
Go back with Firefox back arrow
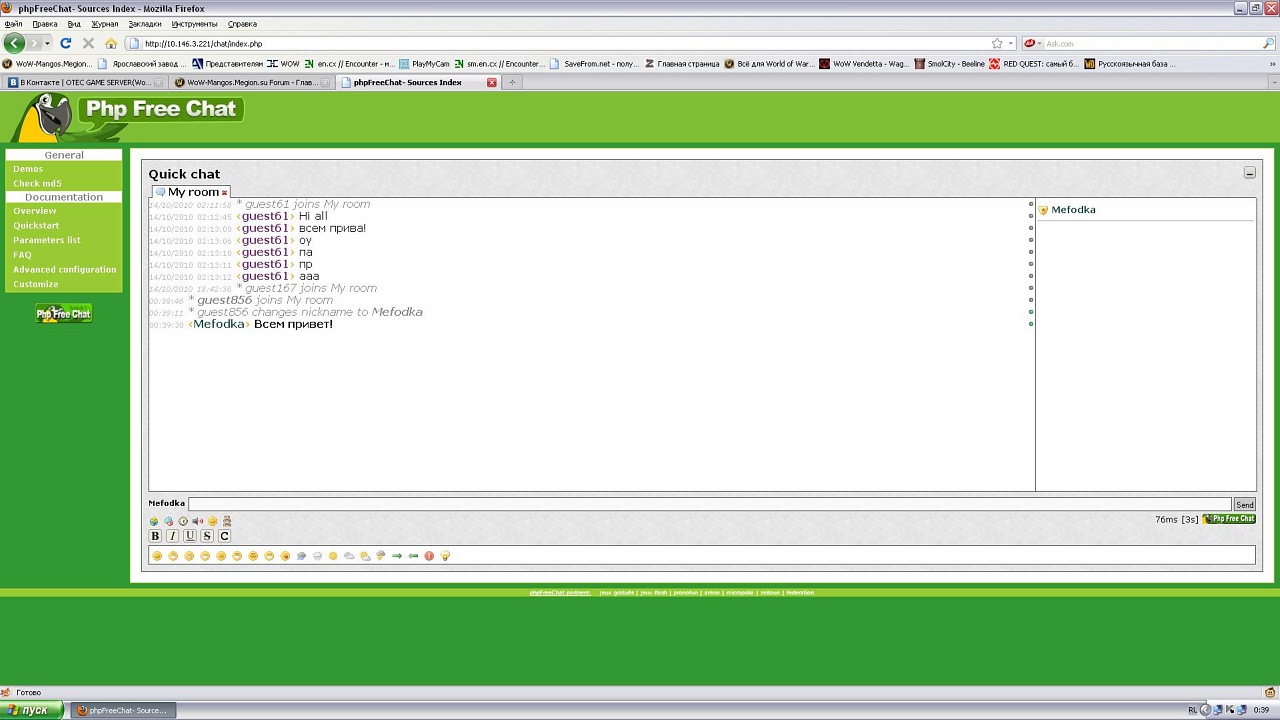coord(14,43)
